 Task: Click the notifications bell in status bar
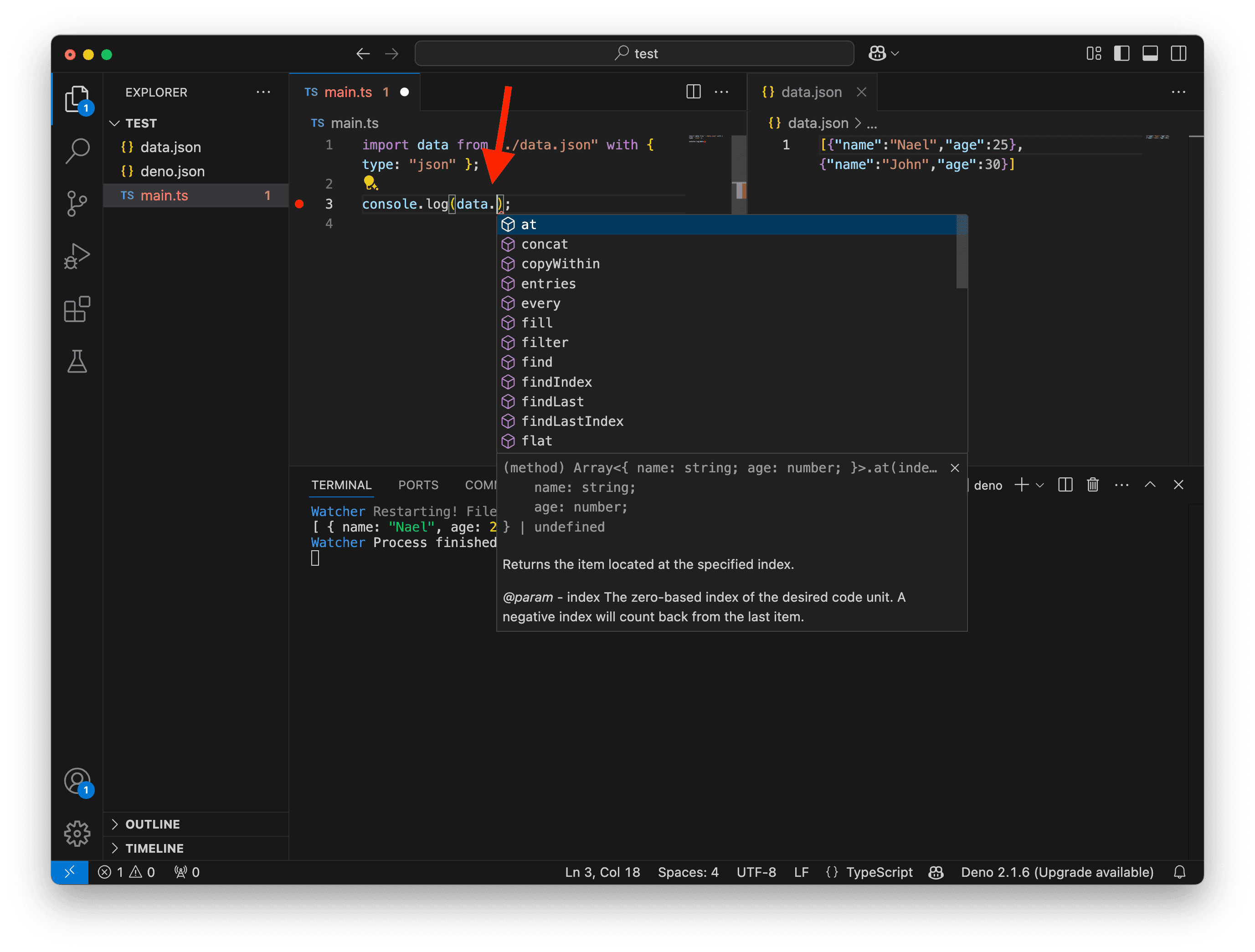(1179, 872)
